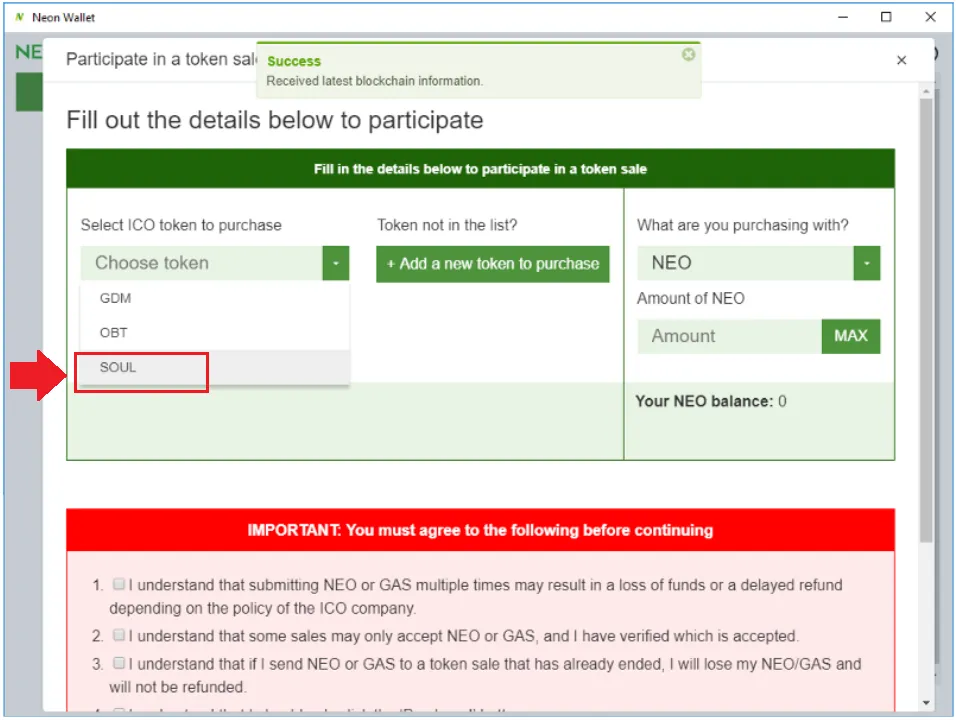Check the already ended token sale agreement
This screenshot has width=956, height=720.
click(119, 663)
